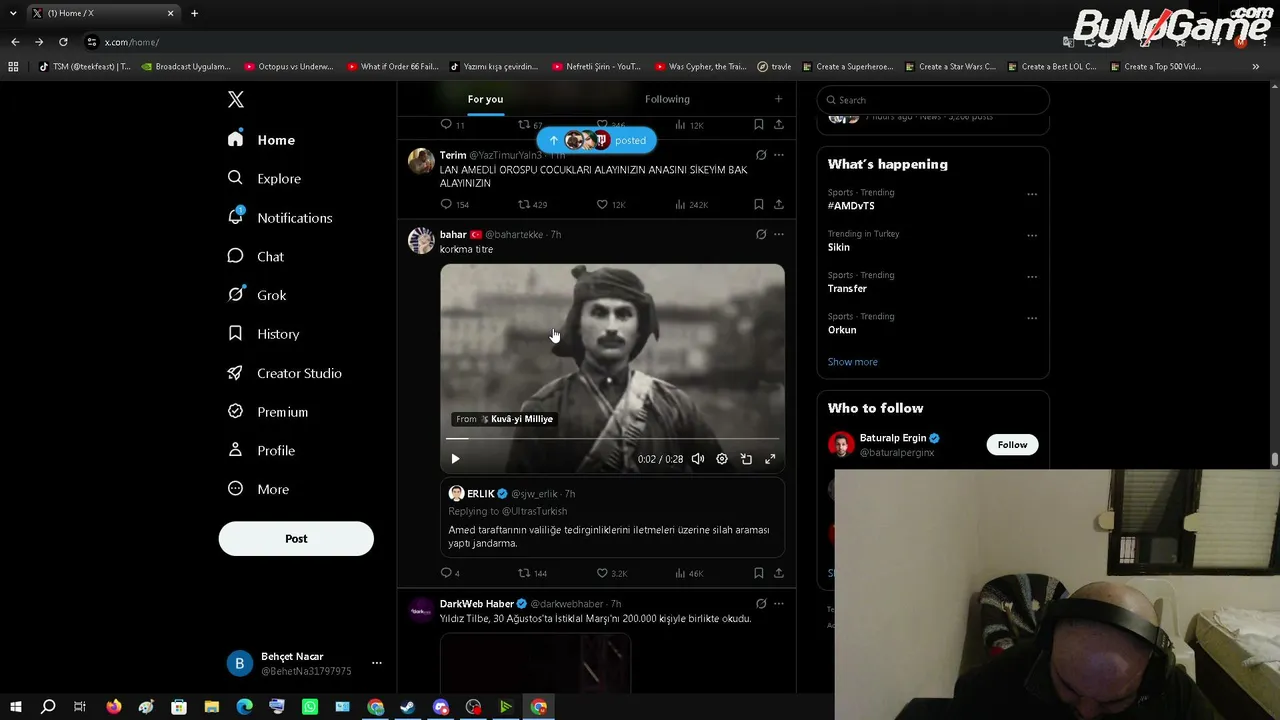
Task: Open the Windows Start menu
Action: [15, 707]
